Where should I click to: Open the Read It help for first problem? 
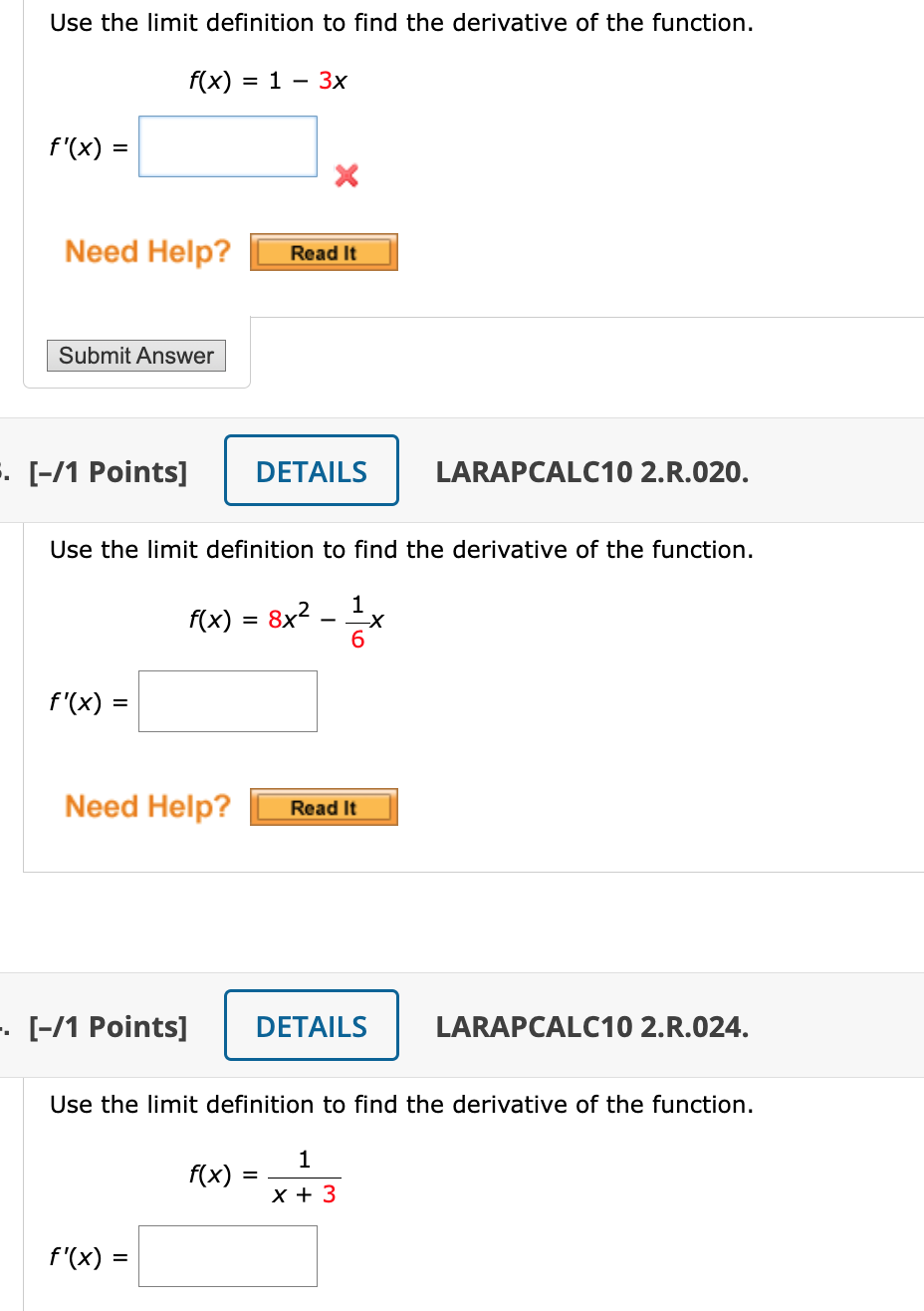(323, 252)
